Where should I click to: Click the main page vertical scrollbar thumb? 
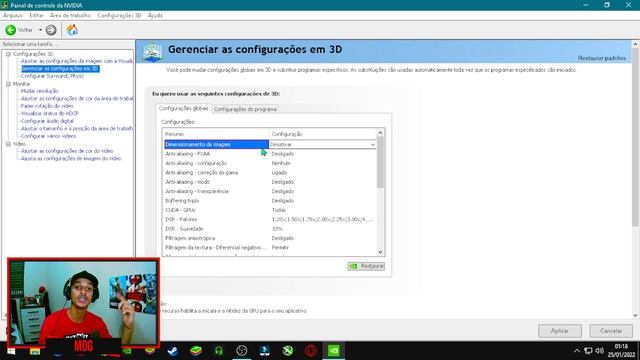tap(635, 137)
